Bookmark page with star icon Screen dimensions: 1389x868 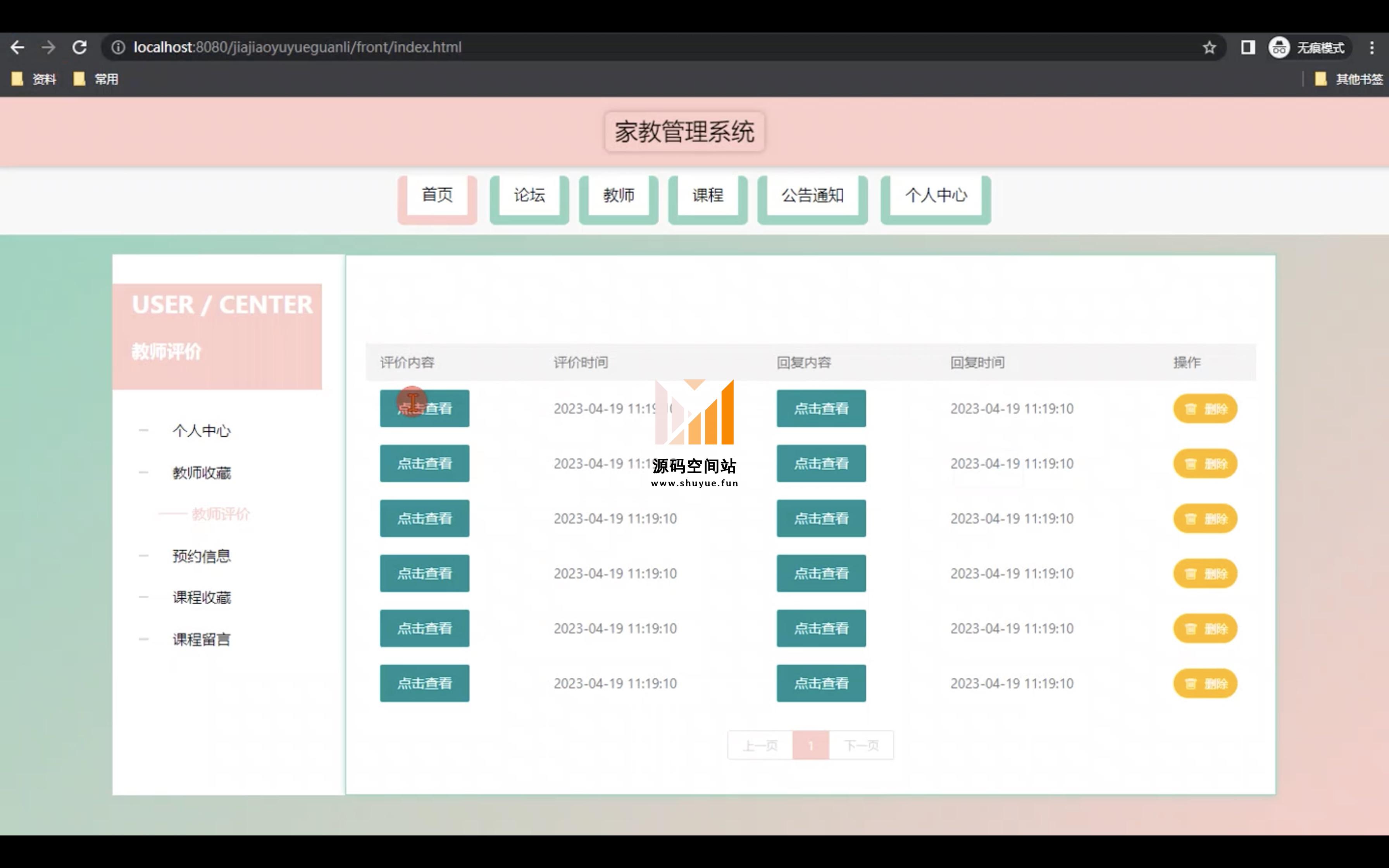click(1209, 47)
